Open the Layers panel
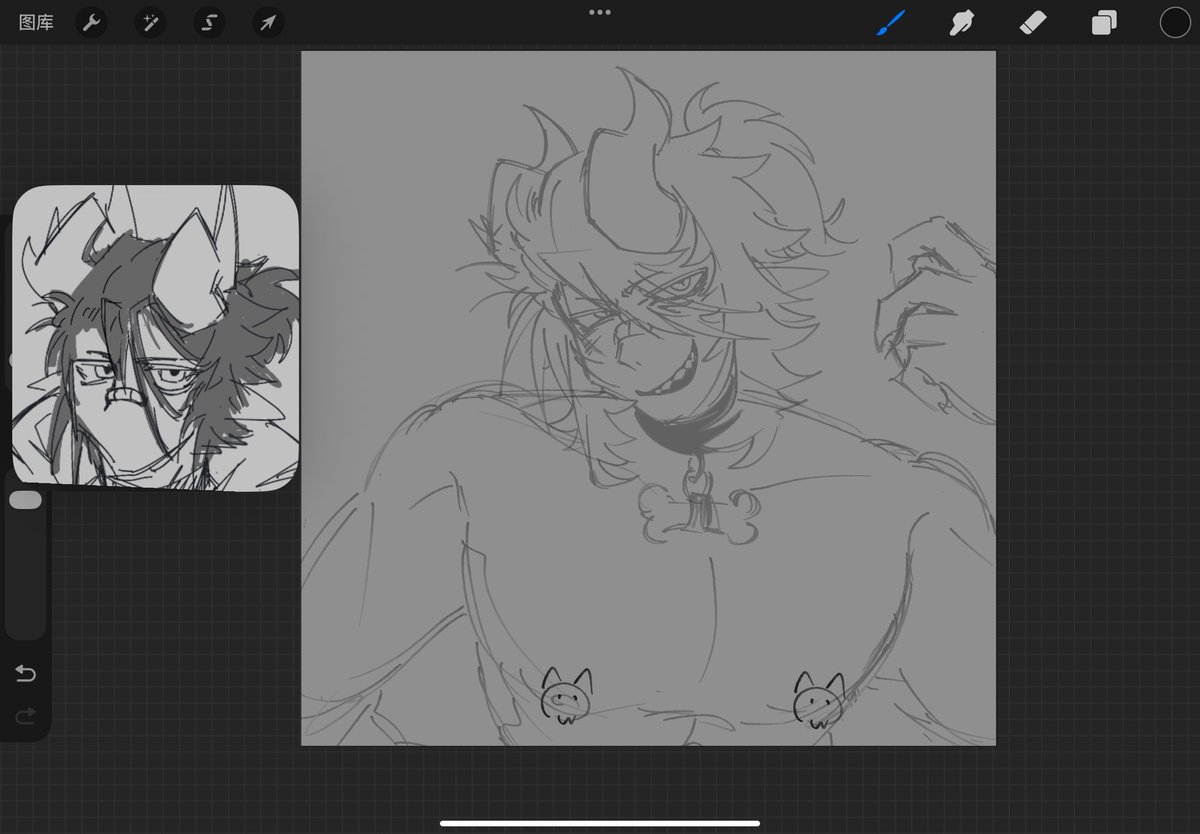Screen dimensions: 1200x834 click(x=1104, y=22)
